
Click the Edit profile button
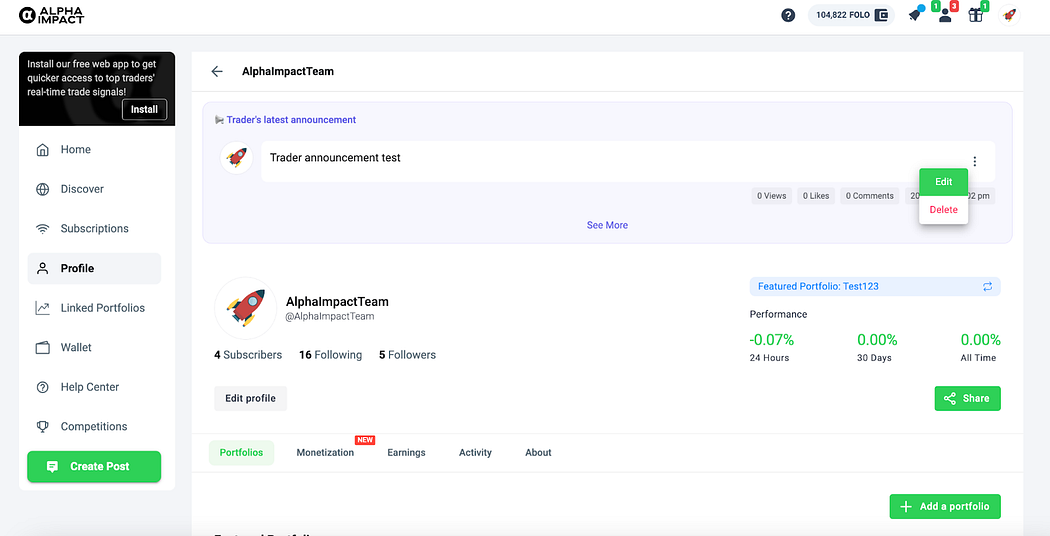coord(250,398)
